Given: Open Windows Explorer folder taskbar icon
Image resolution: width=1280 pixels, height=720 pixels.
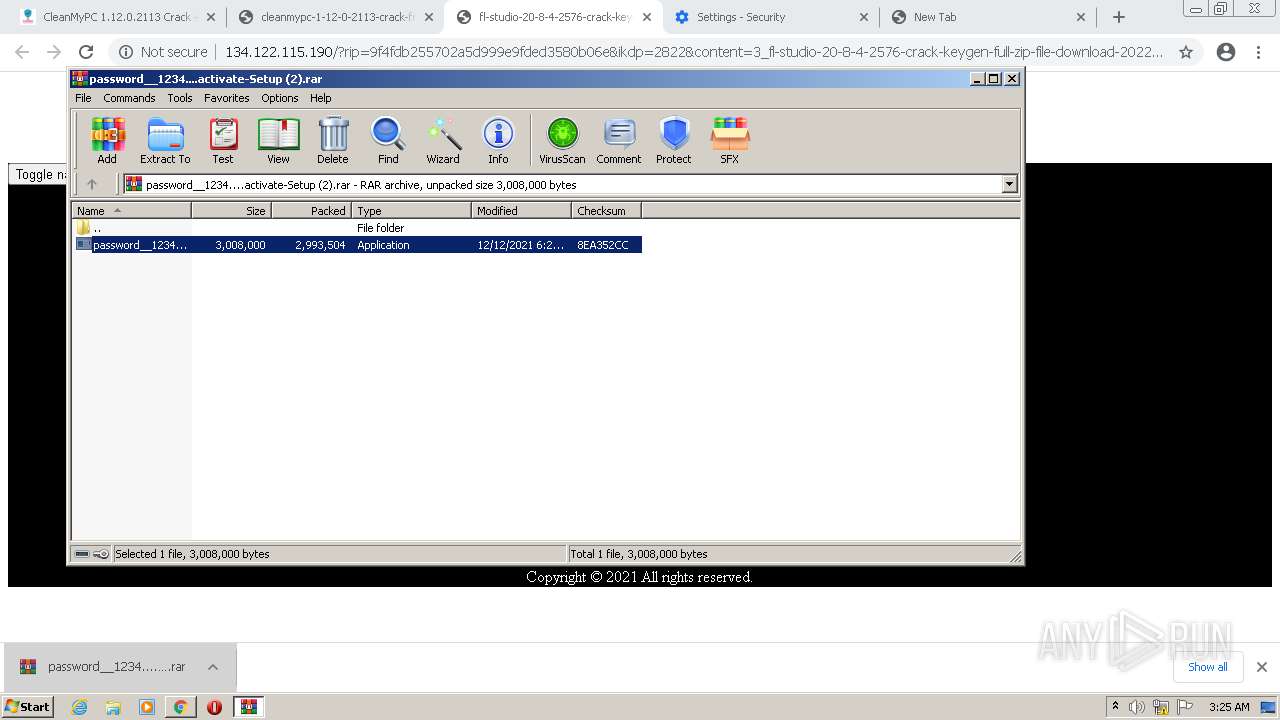Looking at the screenshot, I should coord(113,707).
